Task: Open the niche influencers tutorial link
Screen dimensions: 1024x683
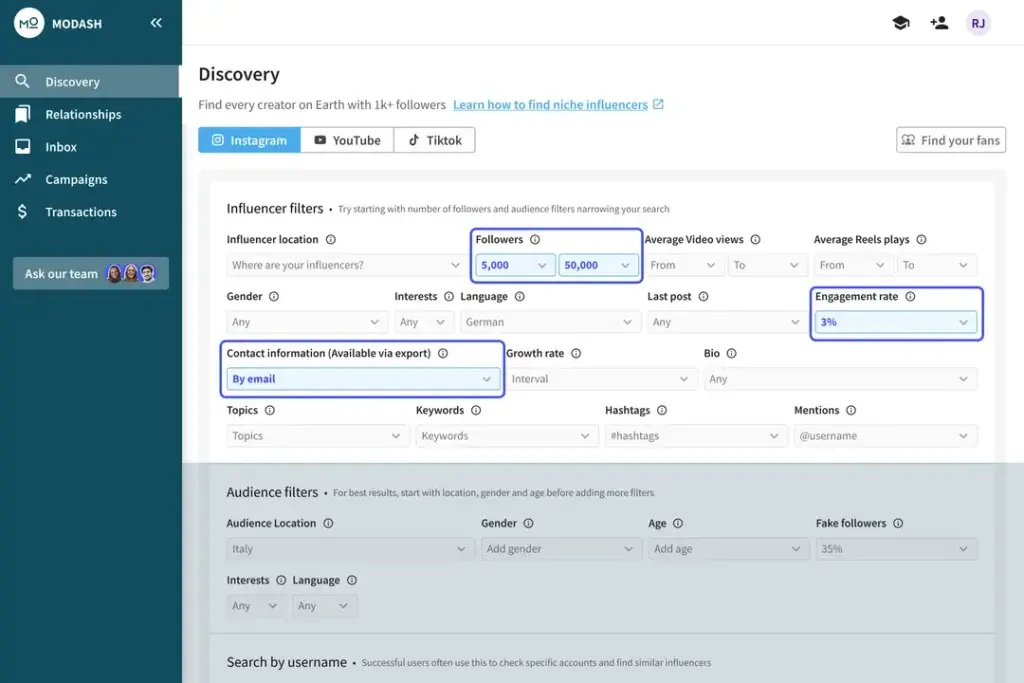Action: [550, 104]
